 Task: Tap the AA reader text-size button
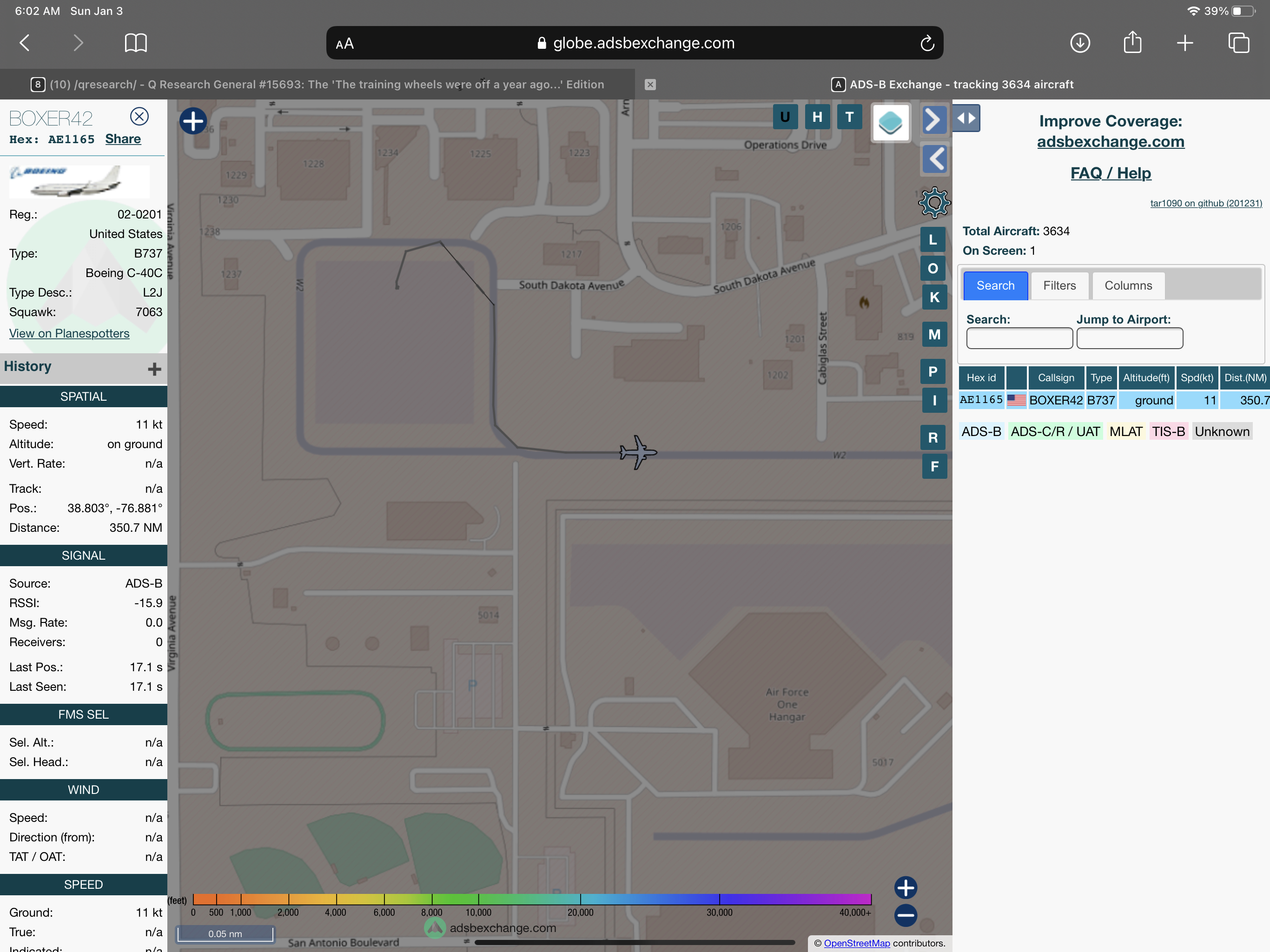pos(344,44)
